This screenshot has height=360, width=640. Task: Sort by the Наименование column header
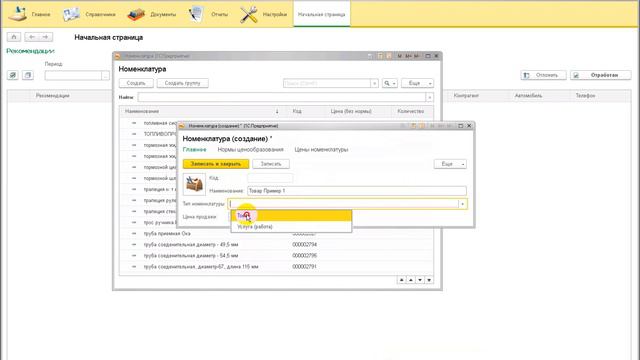click(142, 111)
